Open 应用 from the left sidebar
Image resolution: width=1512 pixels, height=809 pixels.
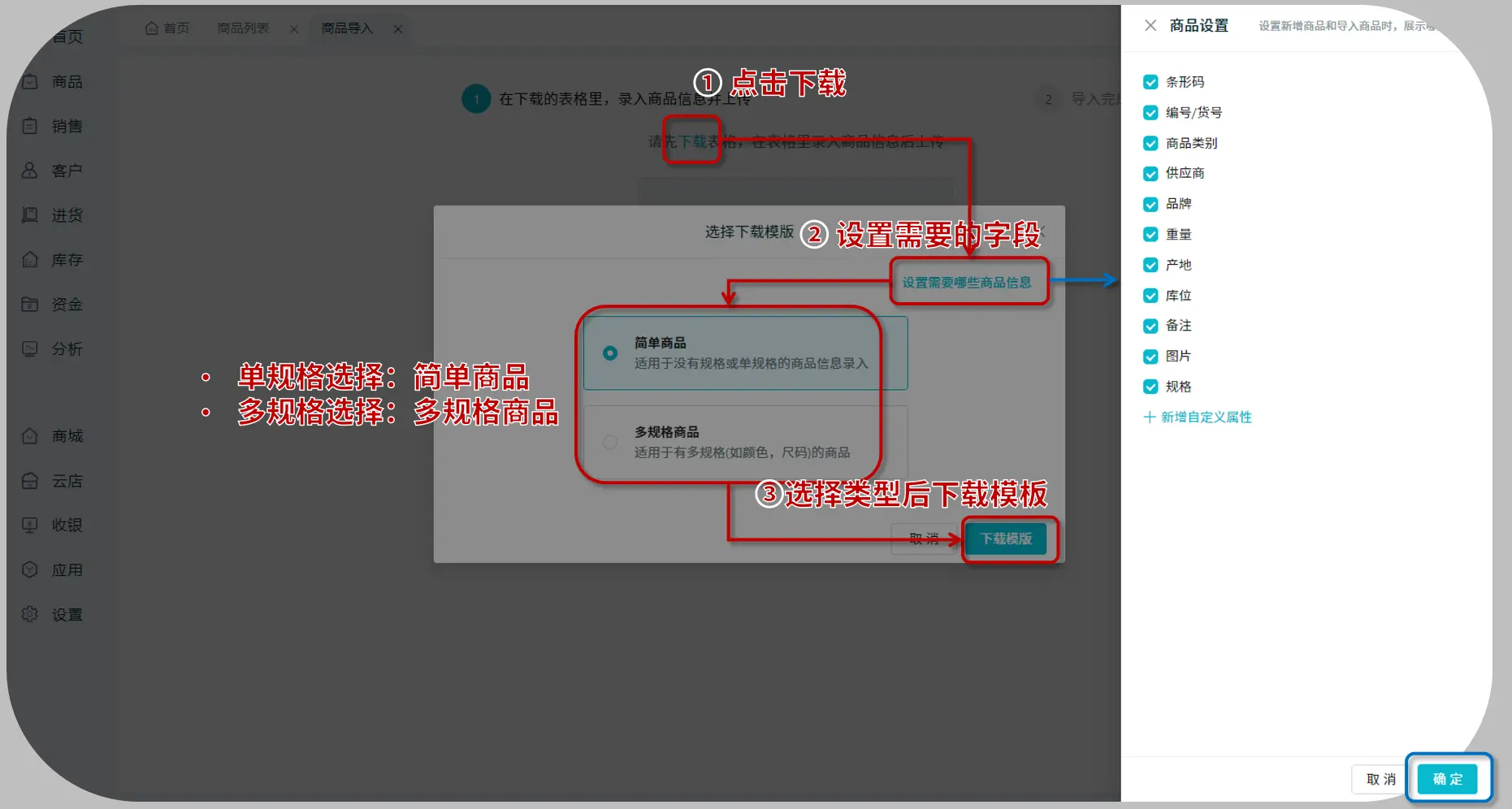pos(53,570)
